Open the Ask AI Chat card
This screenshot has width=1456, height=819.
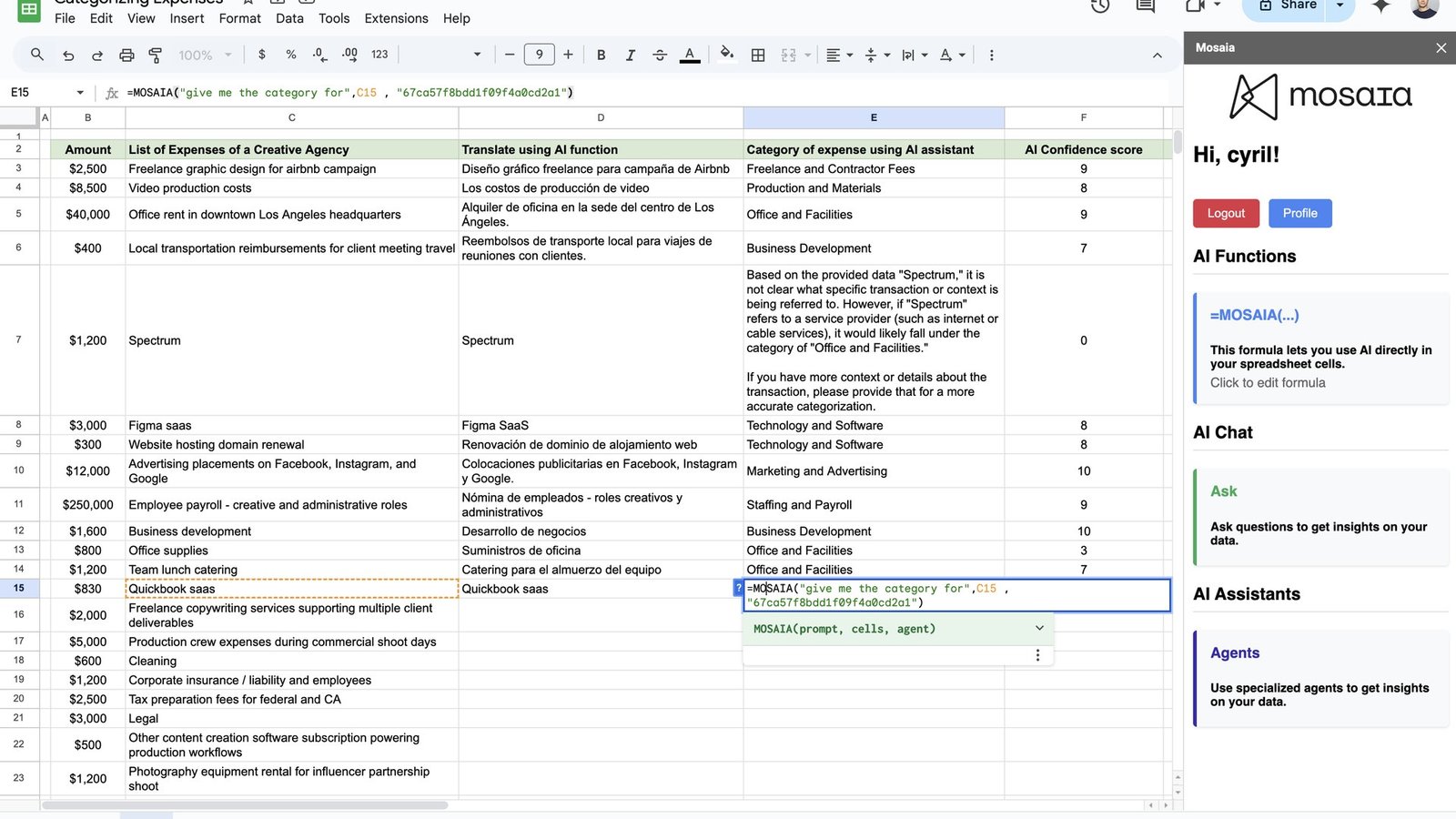(1320, 518)
